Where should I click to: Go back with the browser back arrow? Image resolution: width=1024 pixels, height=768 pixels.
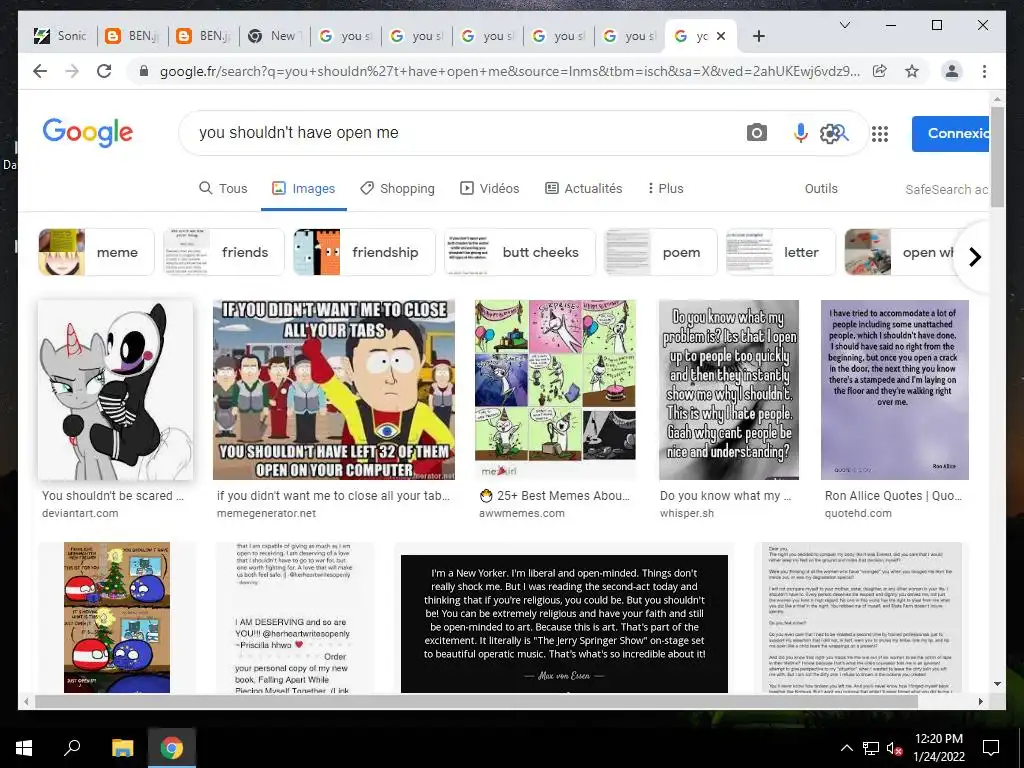tap(40, 71)
